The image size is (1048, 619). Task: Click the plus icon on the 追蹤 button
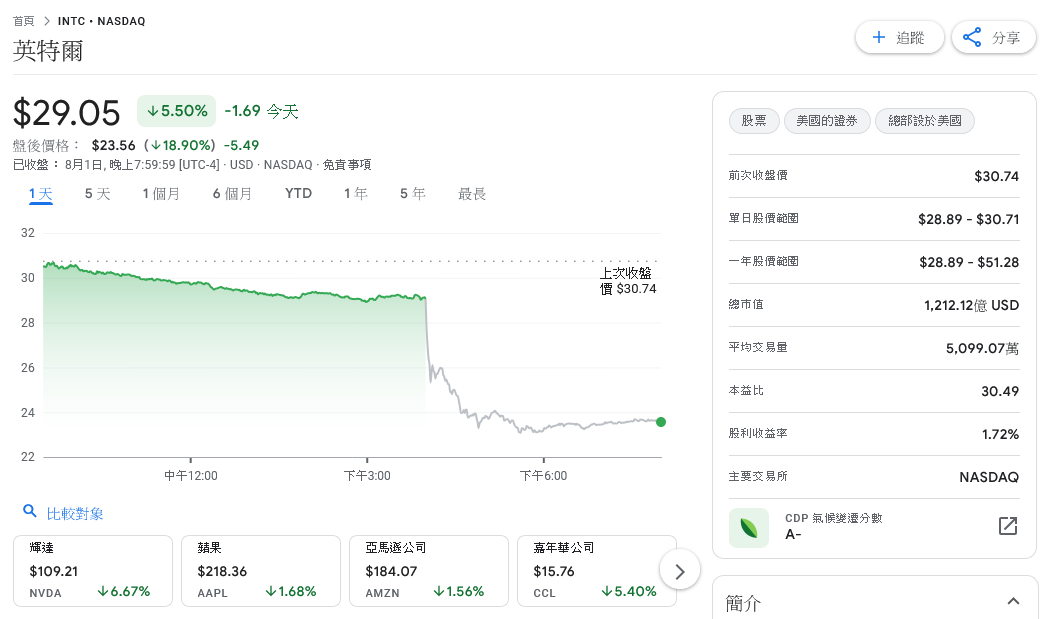pyautogui.click(x=879, y=38)
